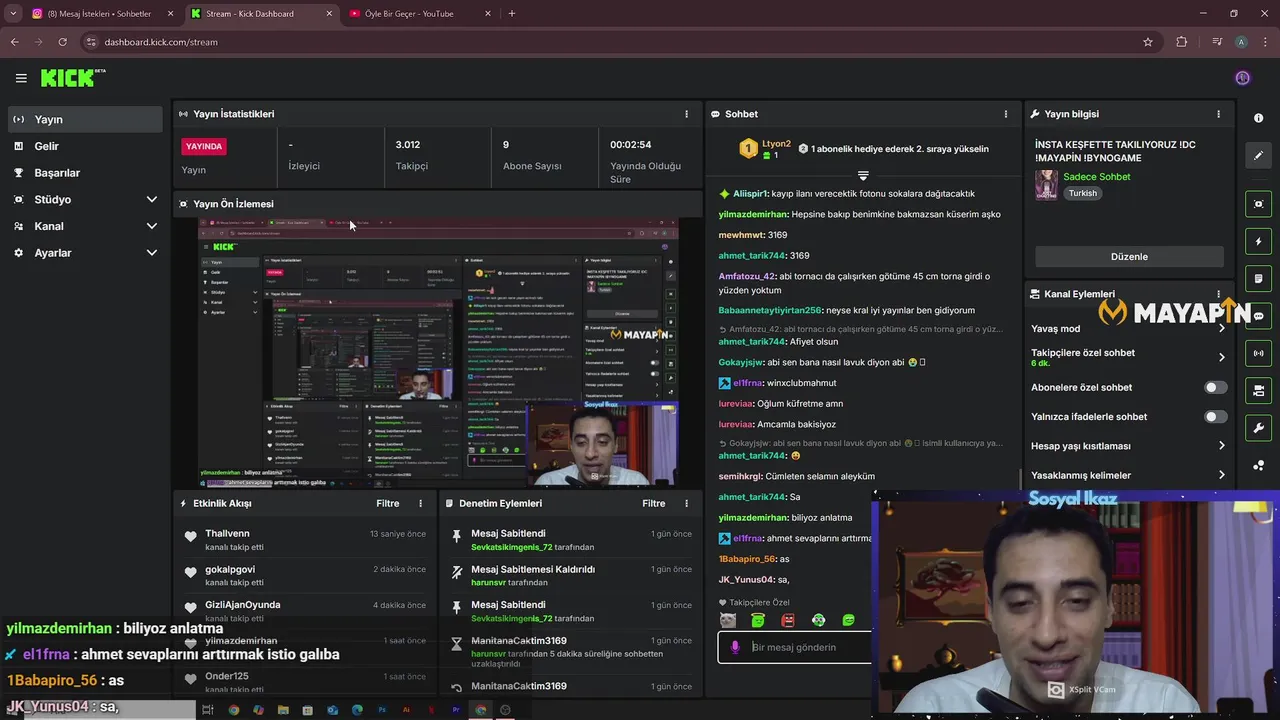Open Denetim Eylemleri panel three-dot menu
Screen dimensions: 1280x720
coord(686,504)
